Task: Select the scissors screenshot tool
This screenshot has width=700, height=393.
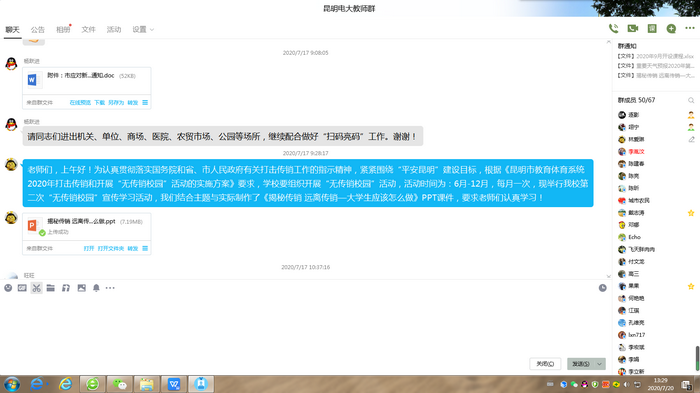Action: 37,288
